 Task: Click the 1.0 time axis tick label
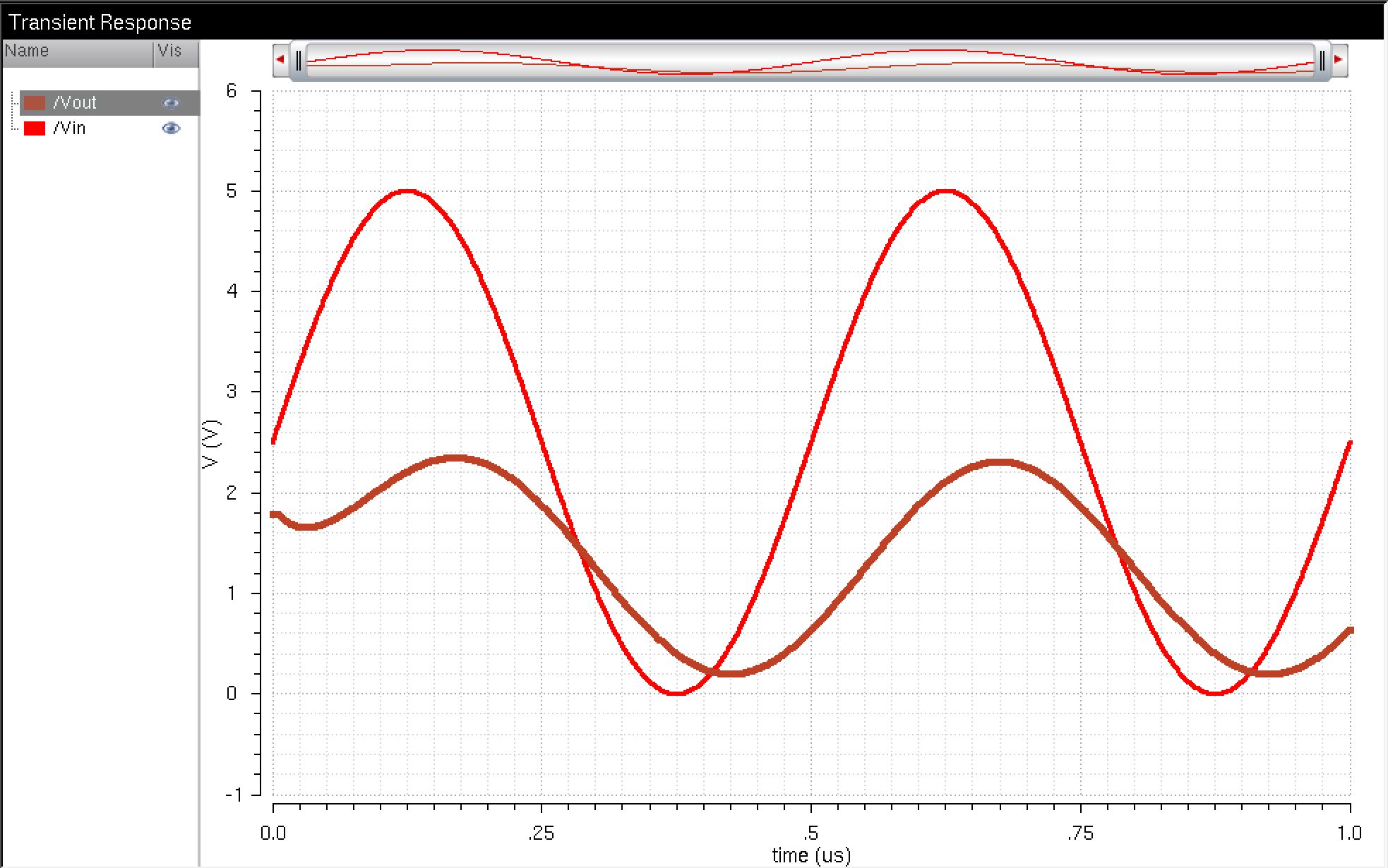pyautogui.click(x=1349, y=833)
